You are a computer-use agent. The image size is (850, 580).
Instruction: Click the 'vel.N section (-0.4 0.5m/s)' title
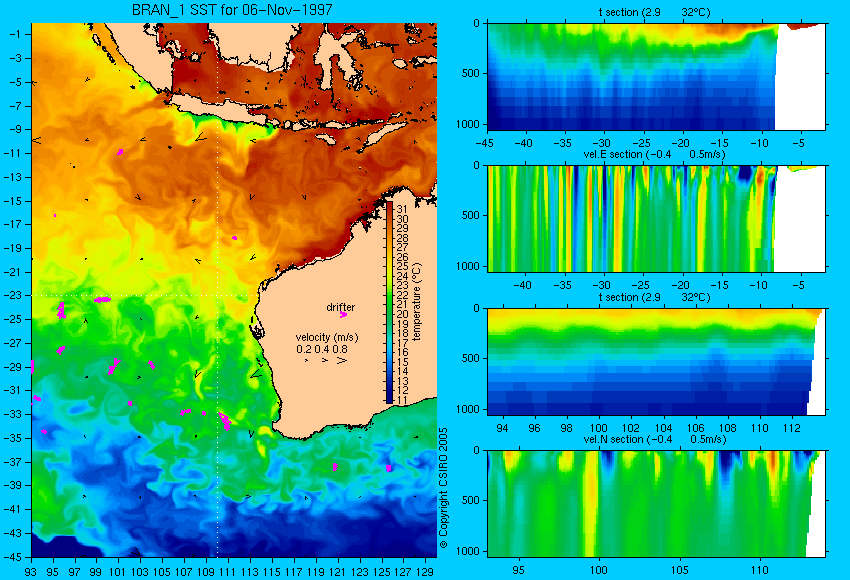click(654, 439)
